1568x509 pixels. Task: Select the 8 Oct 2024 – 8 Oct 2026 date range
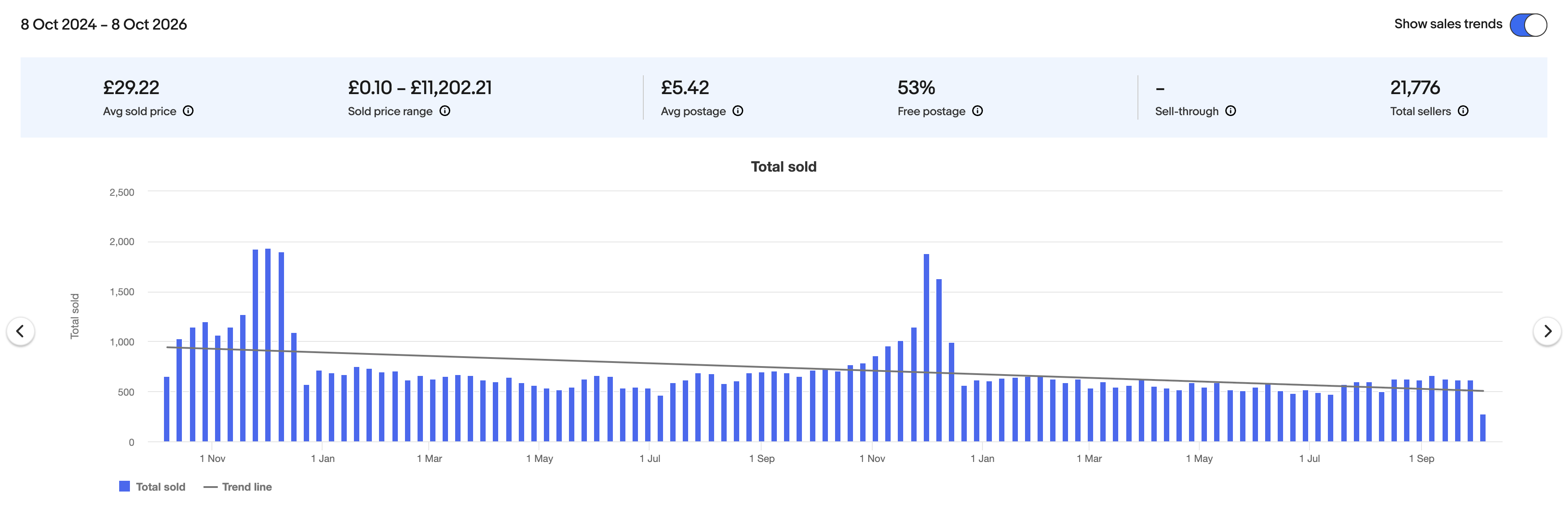(x=103, y=24)
